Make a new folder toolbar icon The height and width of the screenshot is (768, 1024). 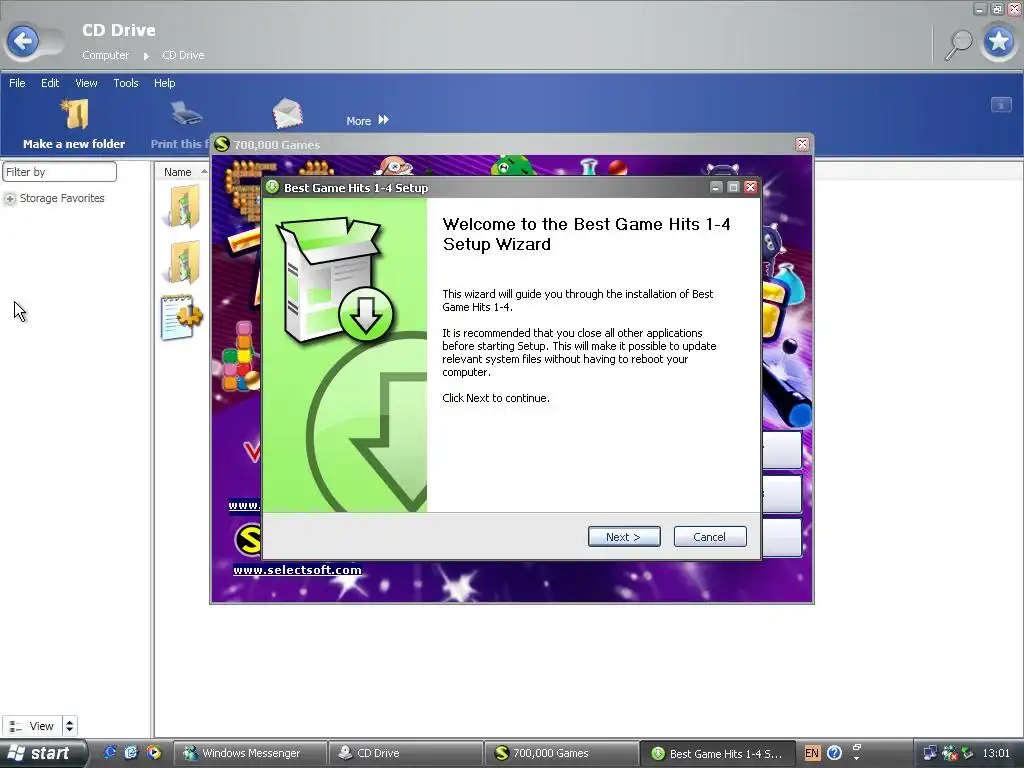(74, 114)
